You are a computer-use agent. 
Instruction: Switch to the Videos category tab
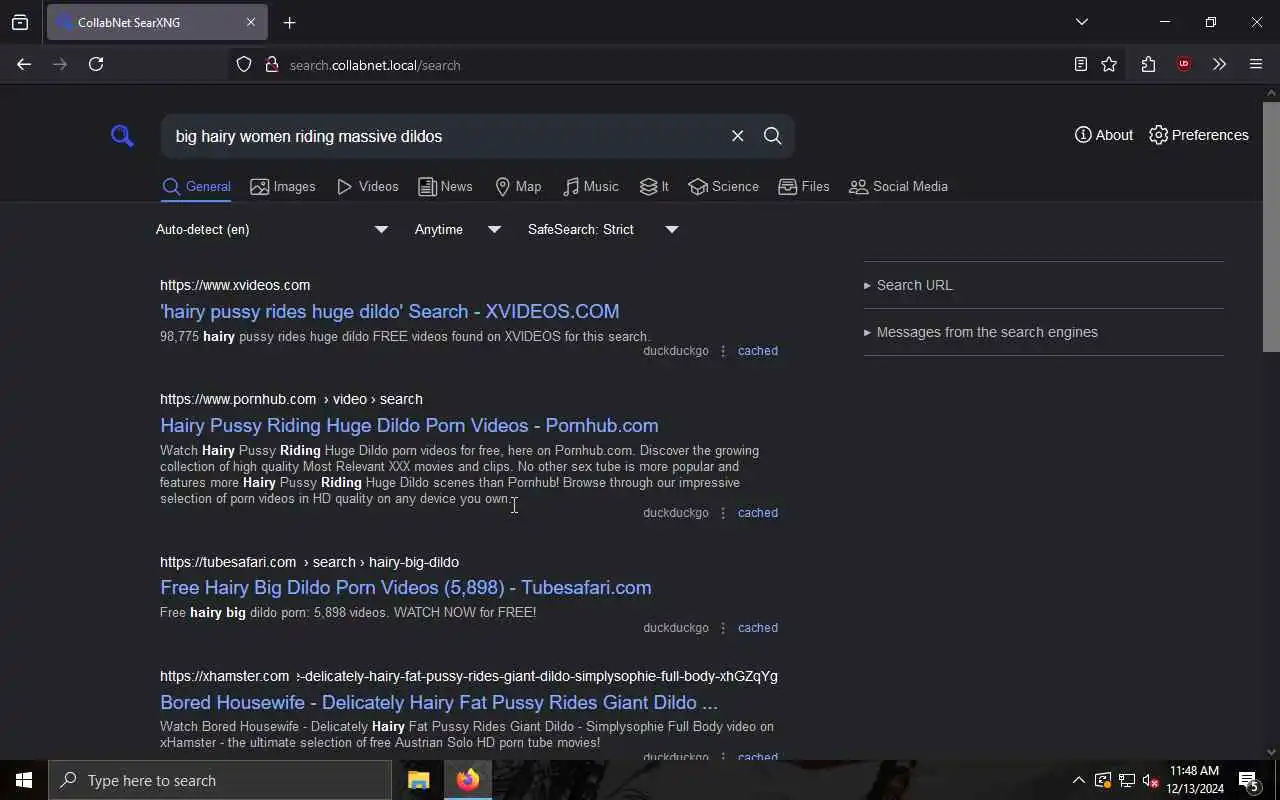(368, 187)
